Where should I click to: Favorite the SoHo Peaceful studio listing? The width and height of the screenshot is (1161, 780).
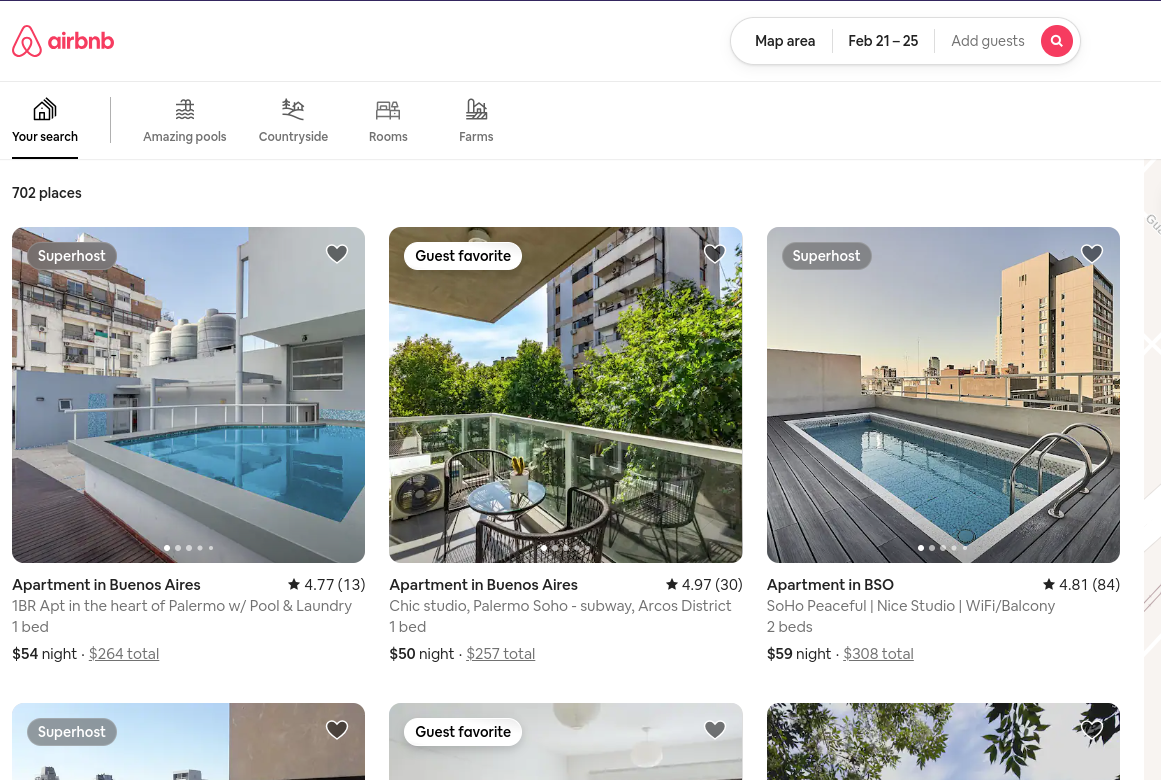(1092, 254)
